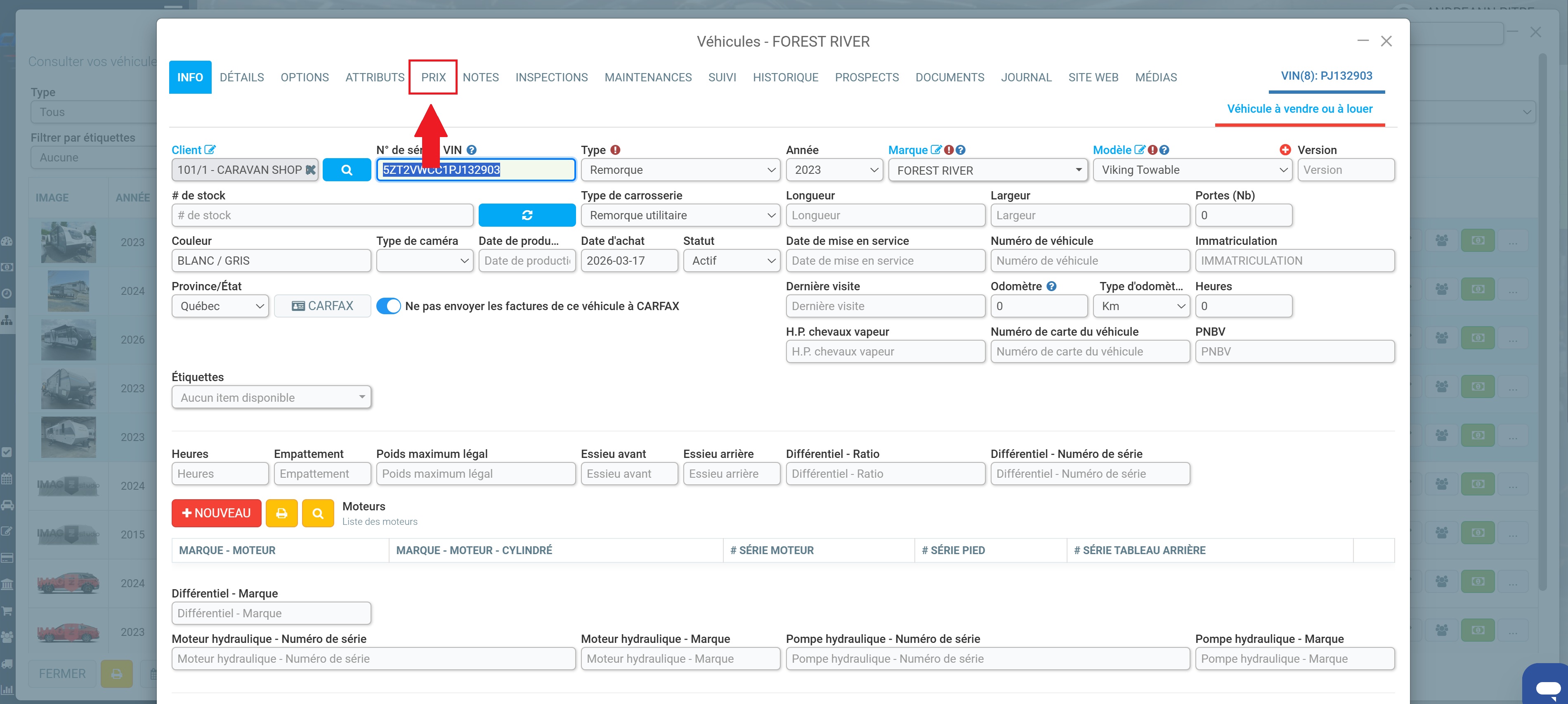The height and width of the screenshot is (704, 1568).
Task: Click the VIN serial number input field
Action: click(475, 170)
